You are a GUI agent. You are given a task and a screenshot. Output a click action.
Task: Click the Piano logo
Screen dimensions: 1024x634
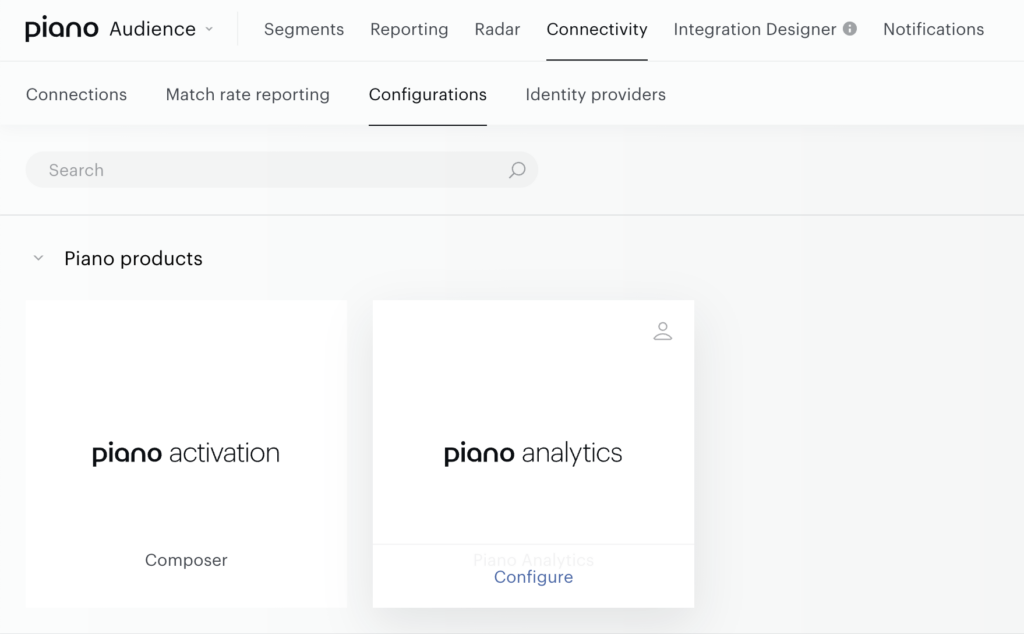click(61, 29)
